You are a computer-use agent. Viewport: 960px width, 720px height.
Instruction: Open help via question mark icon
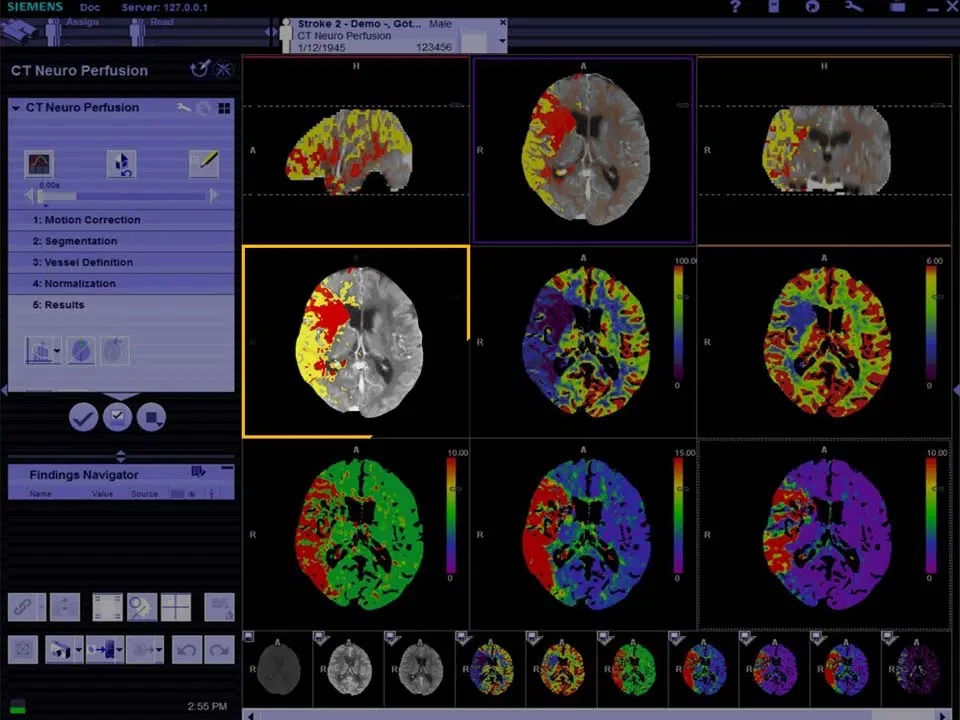point(735,8)
